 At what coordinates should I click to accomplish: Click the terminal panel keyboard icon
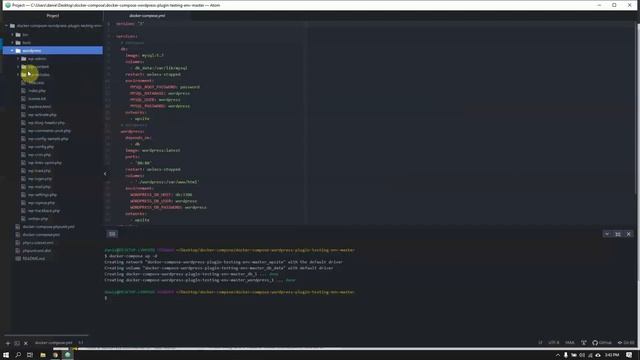click(112, 234)
